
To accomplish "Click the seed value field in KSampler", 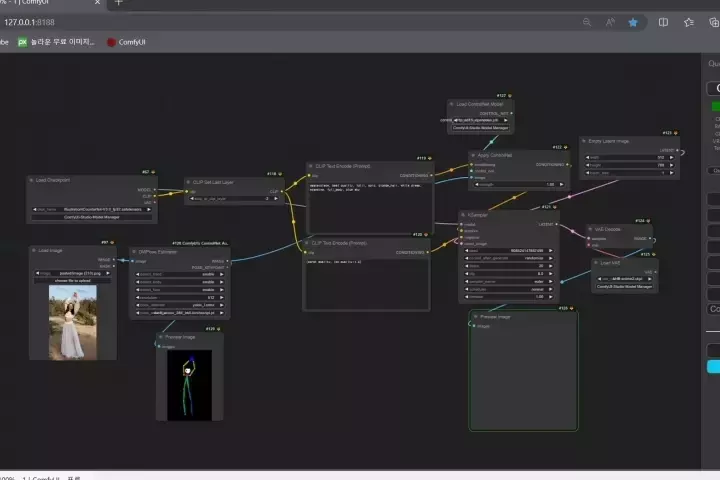I will point(509,251).
